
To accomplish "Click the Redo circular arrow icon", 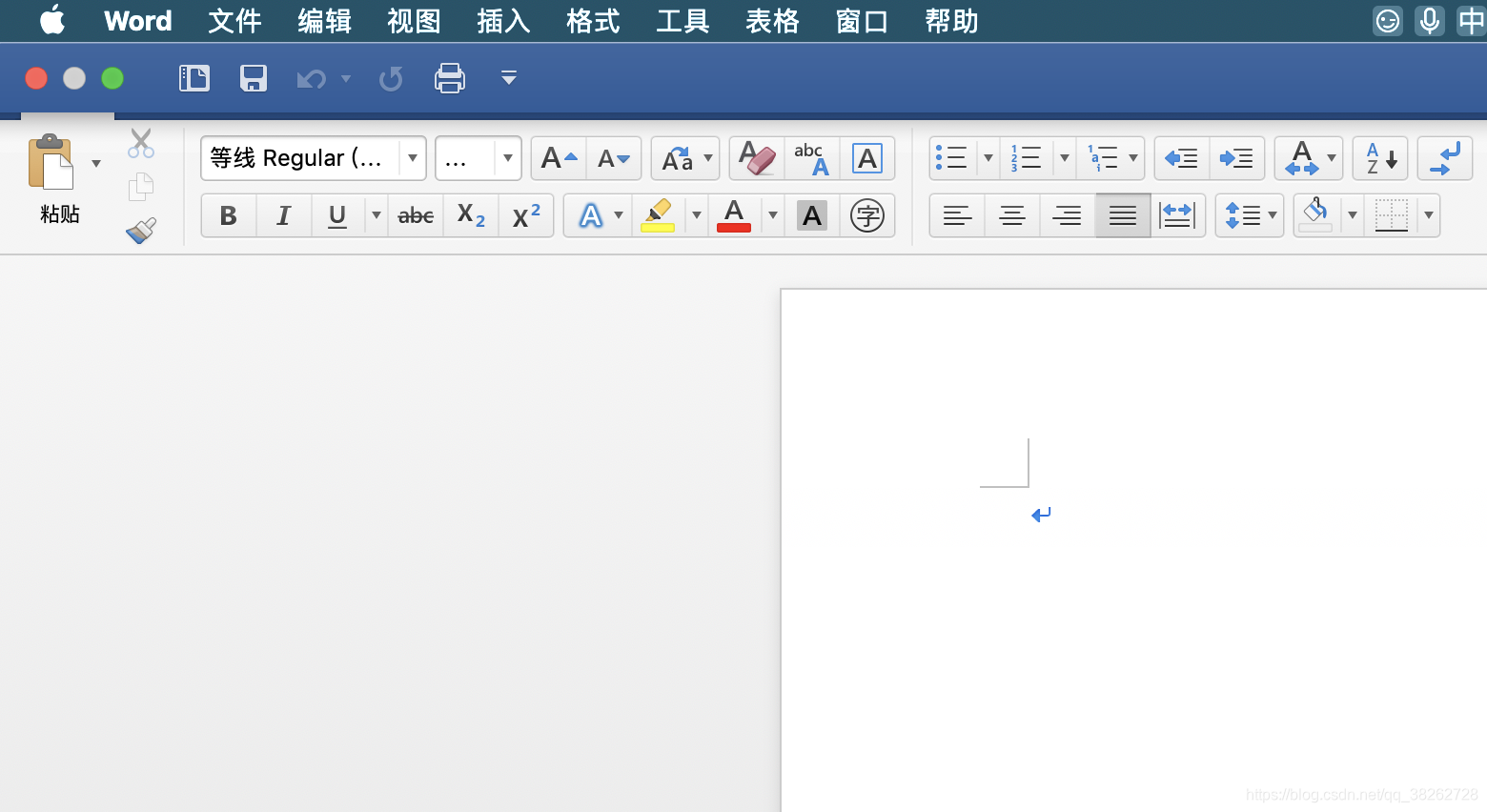I will point(391,78).
